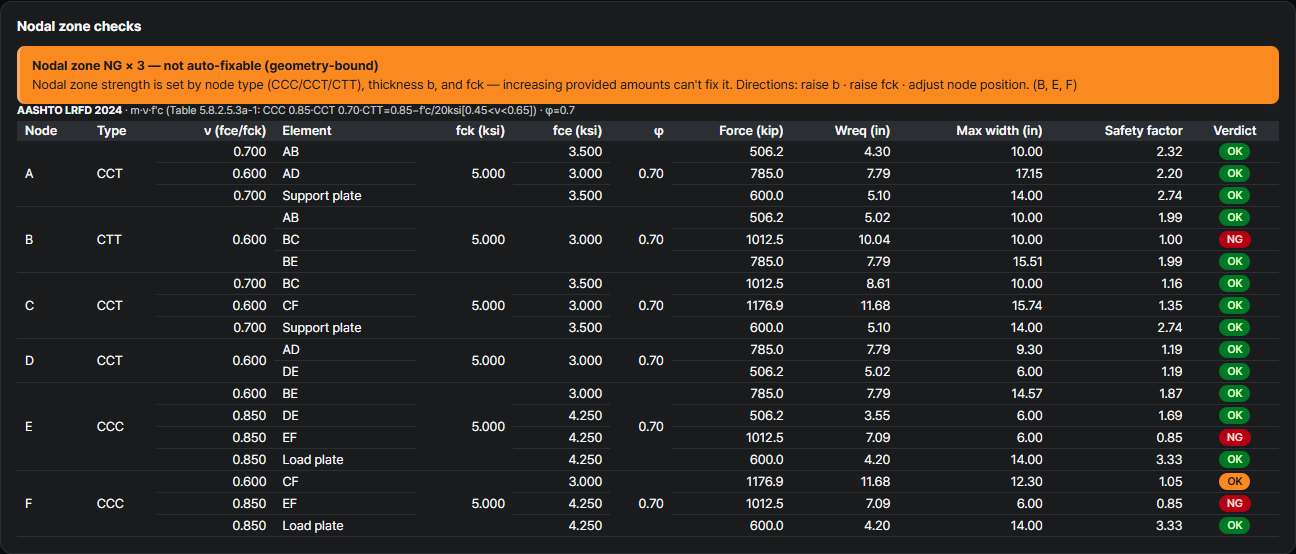The image size is (1296, 554).
Task: Click the Max width (in) column header
Action: [999, 131]
